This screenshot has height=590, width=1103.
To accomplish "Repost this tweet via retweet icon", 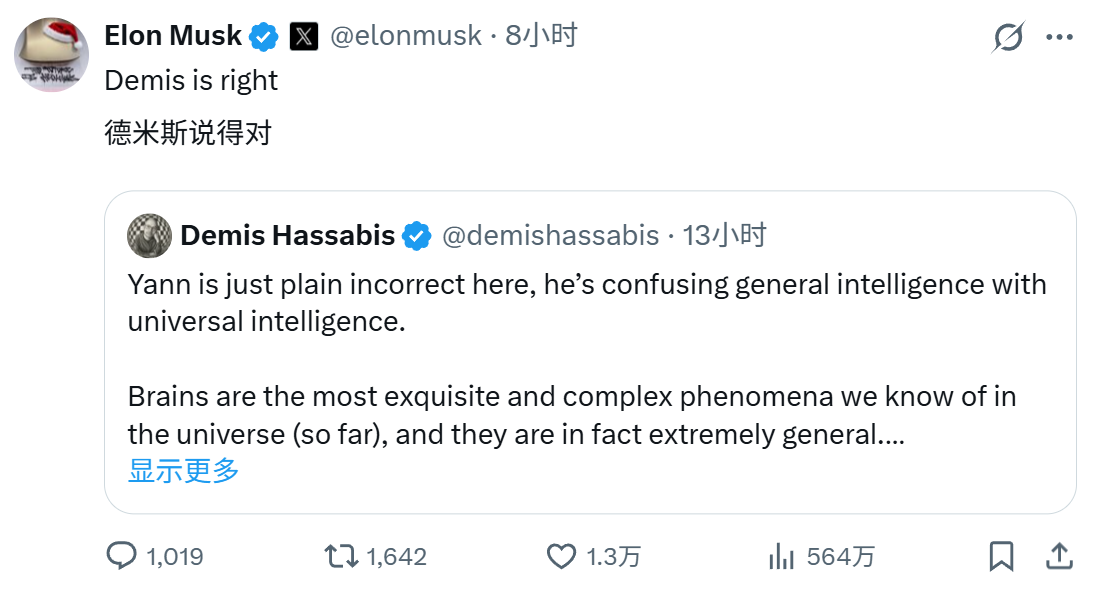I will pos(343,556).
